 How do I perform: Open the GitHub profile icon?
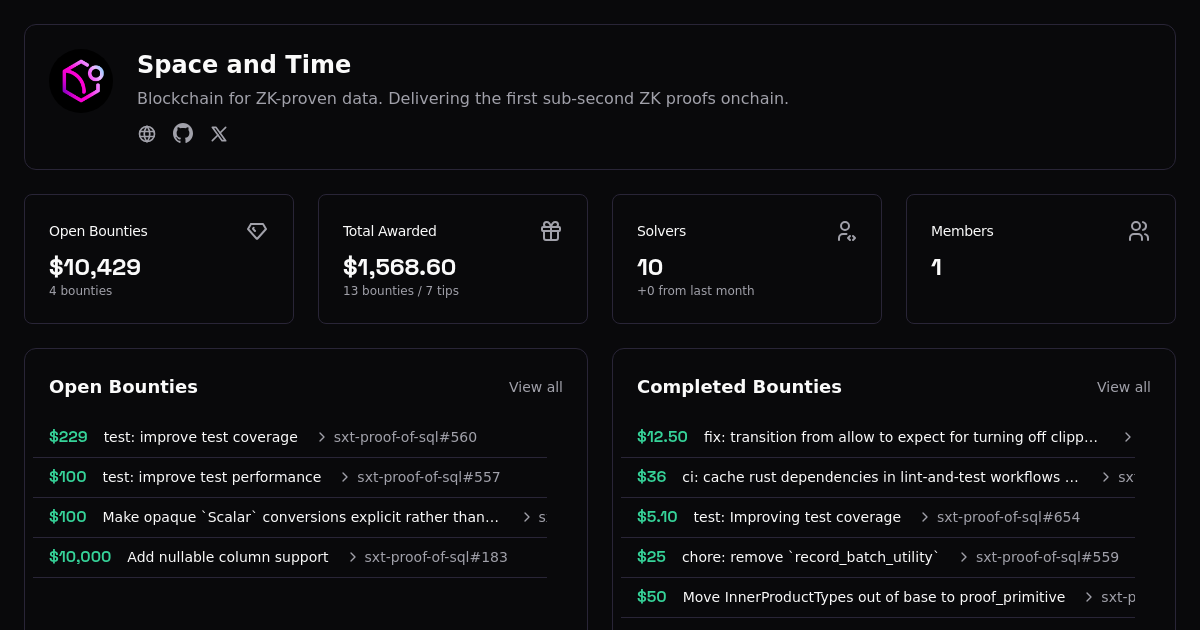[183, 134]
